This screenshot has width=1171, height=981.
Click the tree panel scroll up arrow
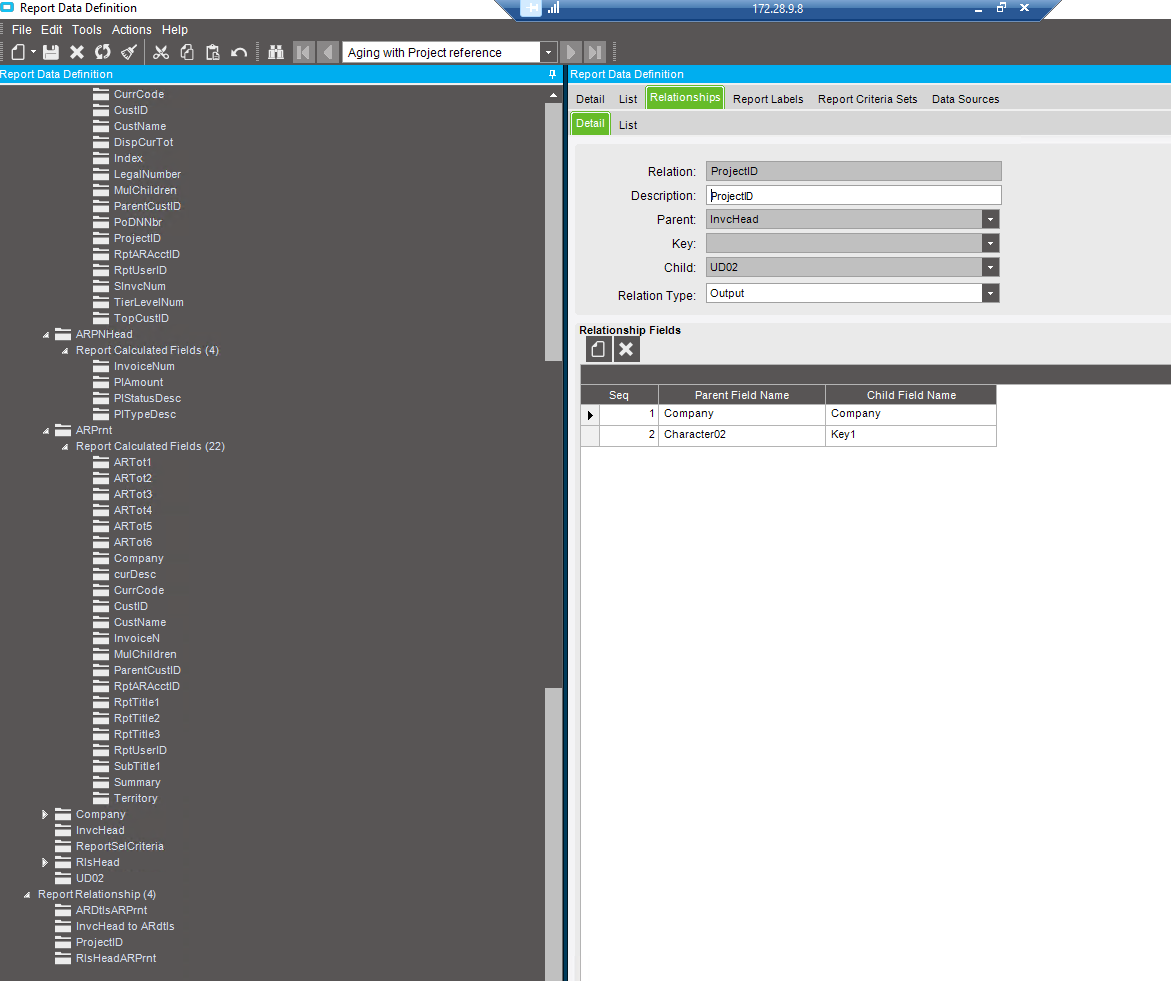[553, 95]
